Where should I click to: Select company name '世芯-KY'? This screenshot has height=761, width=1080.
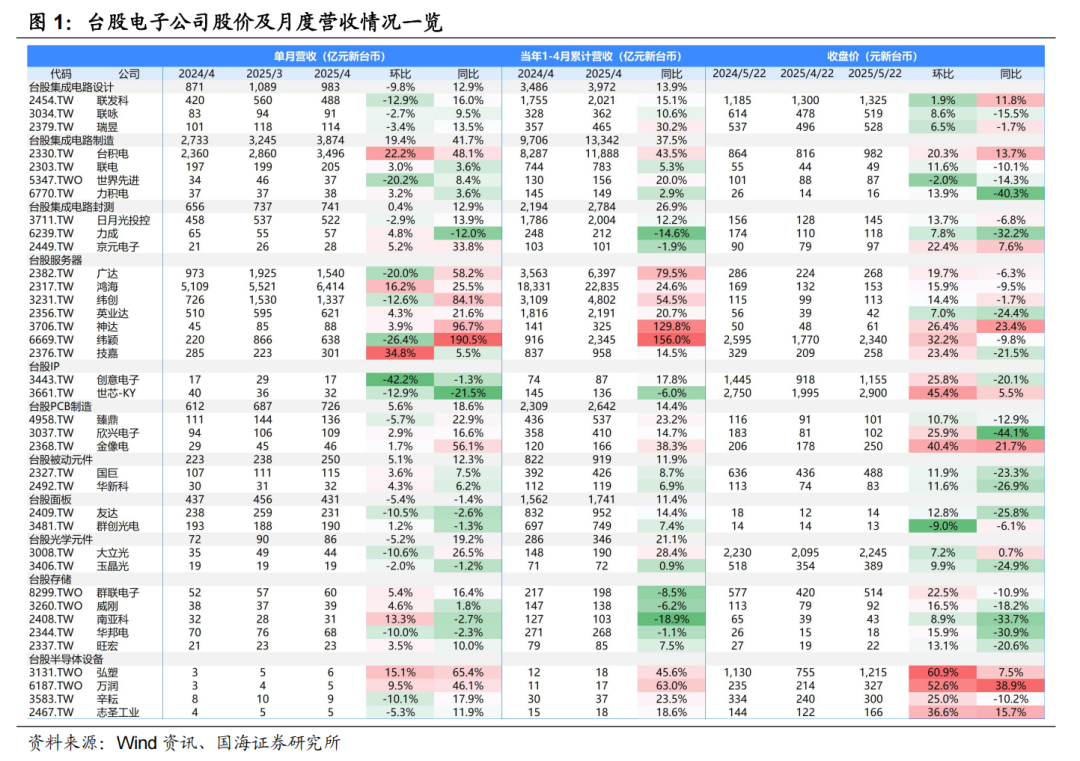(116, 393)
